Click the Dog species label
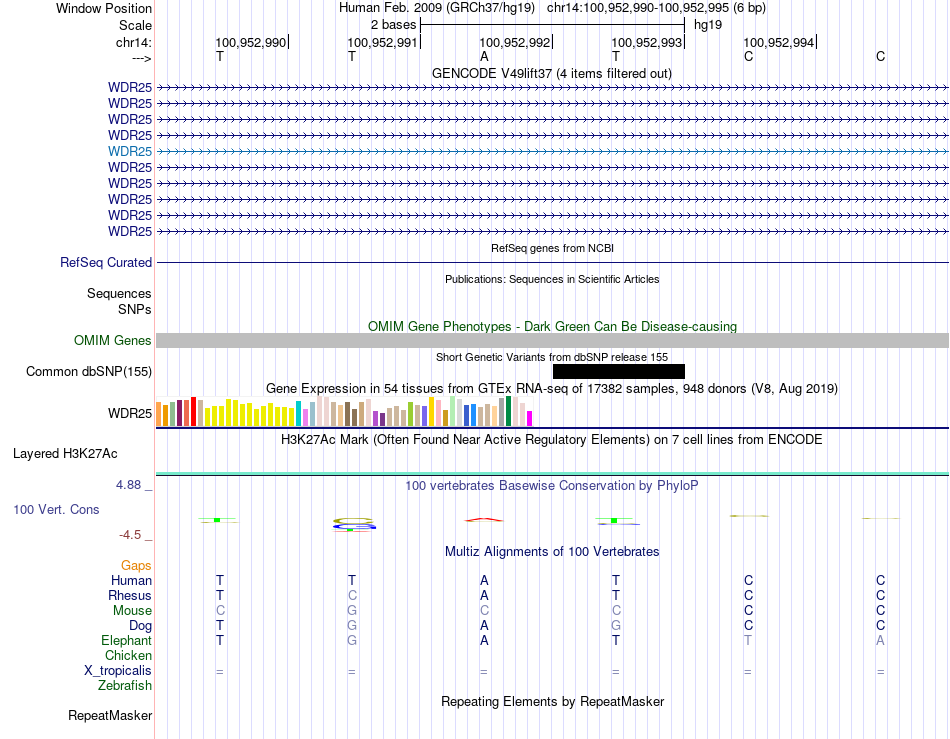This screenshot has width=950, height=739. tap(140, 626)
